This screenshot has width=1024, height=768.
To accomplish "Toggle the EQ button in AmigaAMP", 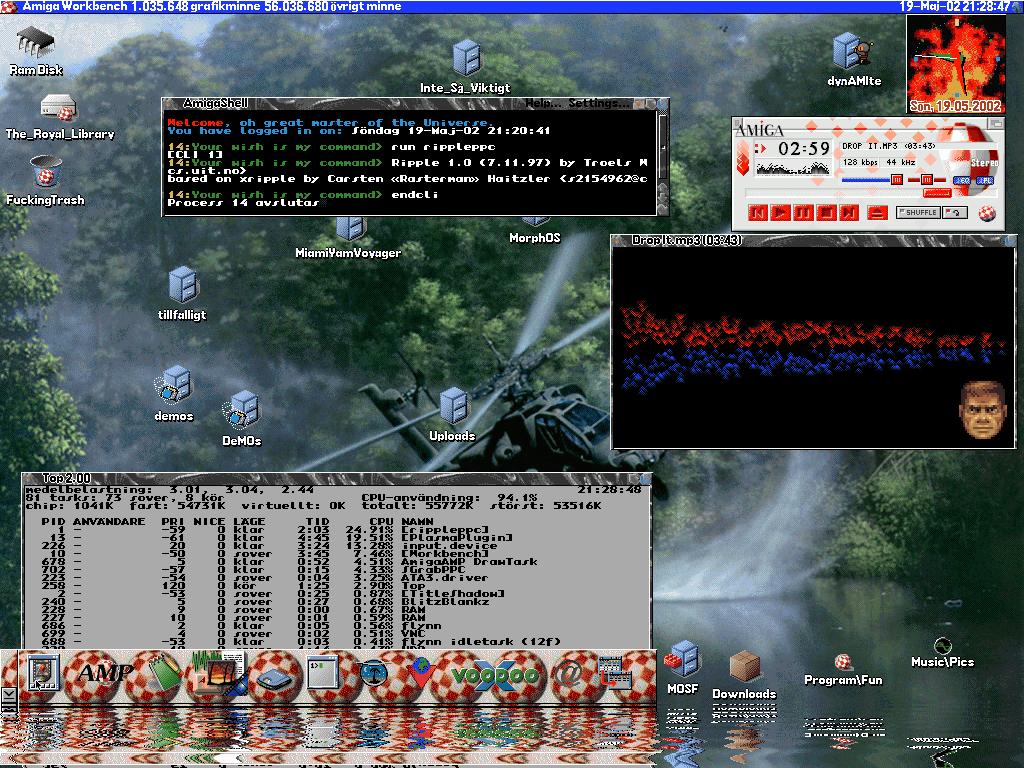I will (961, 180).
